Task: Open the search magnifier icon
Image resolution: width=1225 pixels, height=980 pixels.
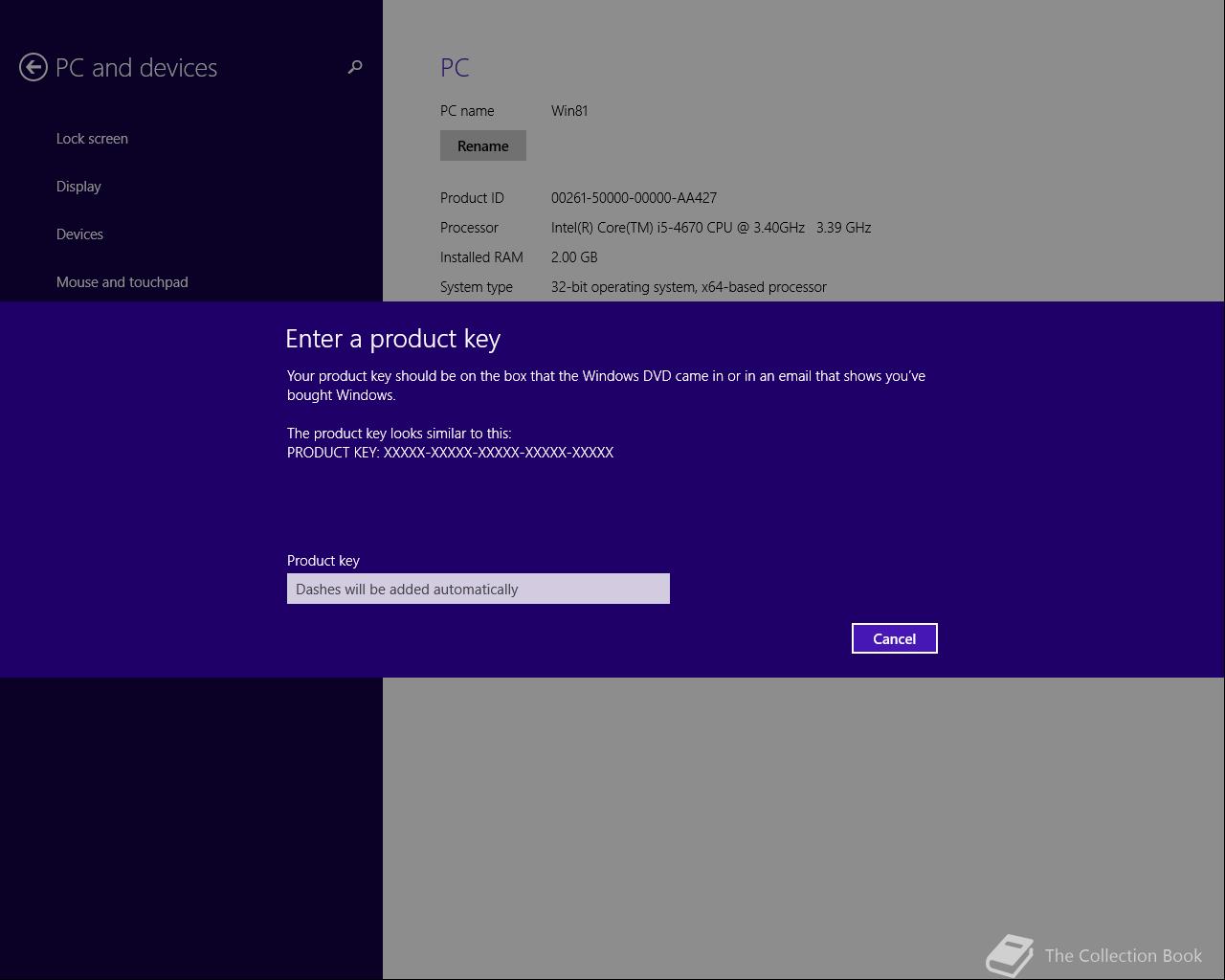Action: pos(355,67)
